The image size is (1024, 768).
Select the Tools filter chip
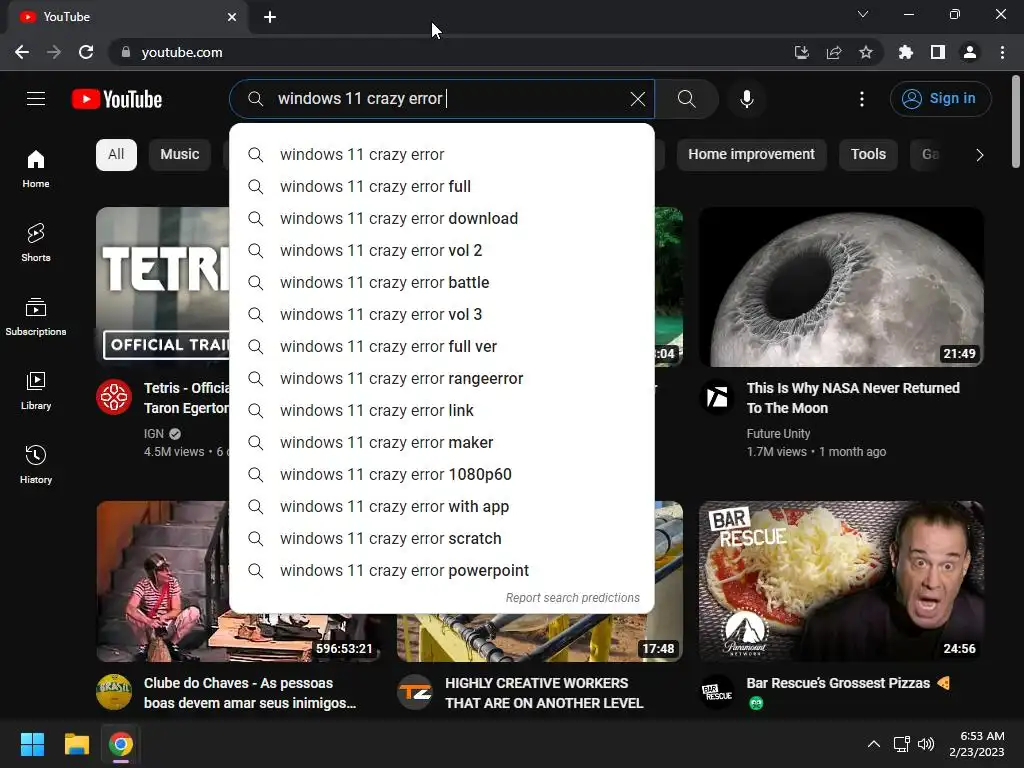pyautogui.click(x=868, y=155)
